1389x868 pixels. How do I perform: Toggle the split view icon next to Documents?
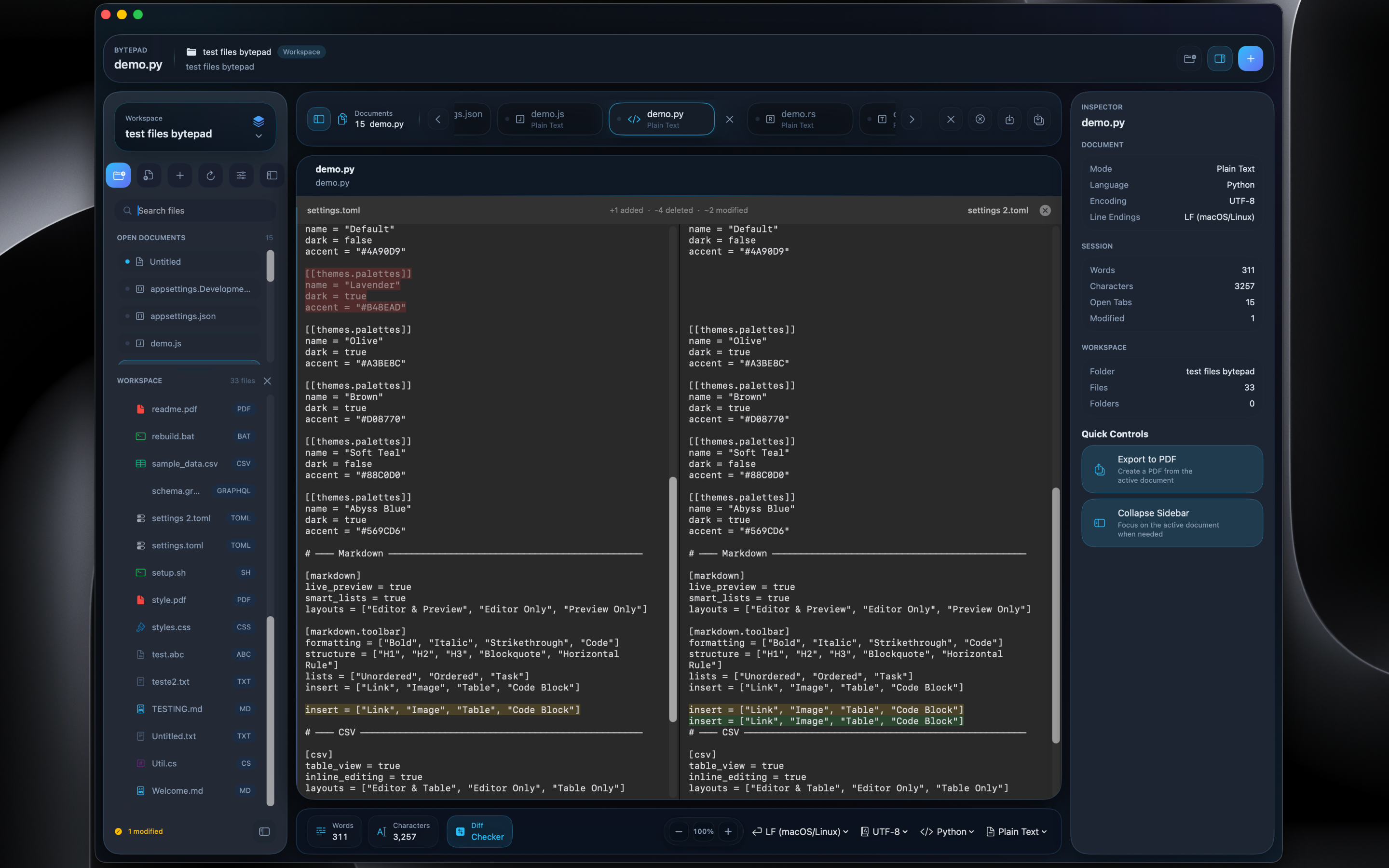click(x=319, y=119)
